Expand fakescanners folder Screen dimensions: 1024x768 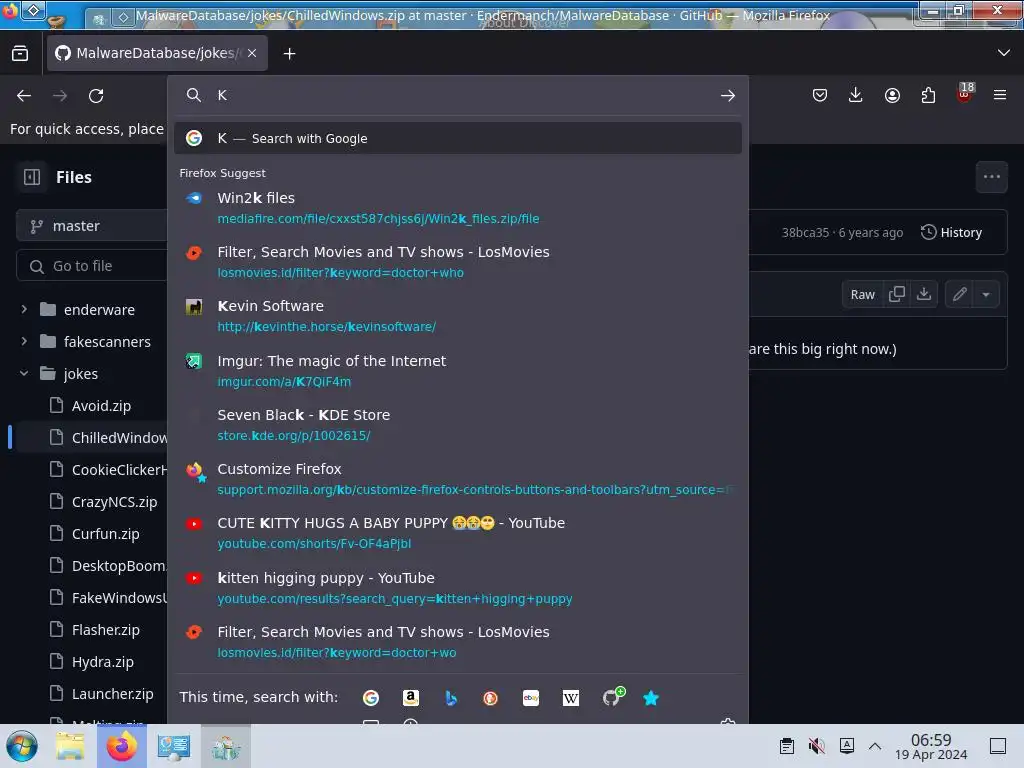click(x=24, y=341)
